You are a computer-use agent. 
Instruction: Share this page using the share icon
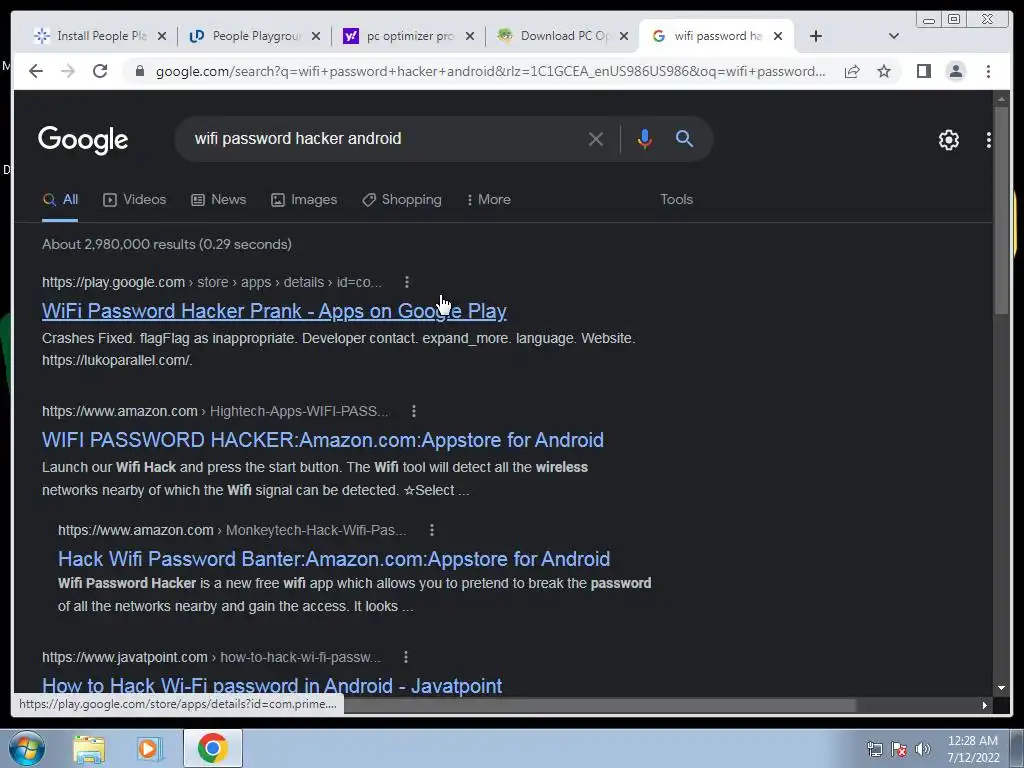point(852,71)
